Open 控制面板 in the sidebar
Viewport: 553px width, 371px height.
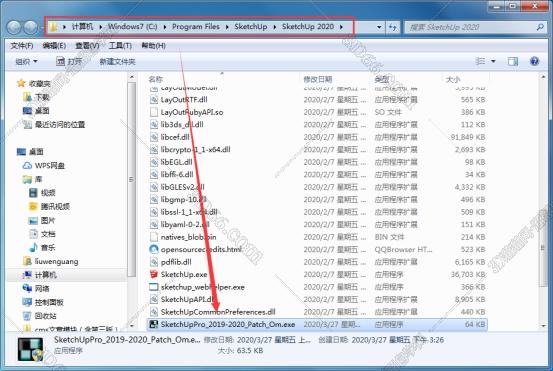coord(43,302)
